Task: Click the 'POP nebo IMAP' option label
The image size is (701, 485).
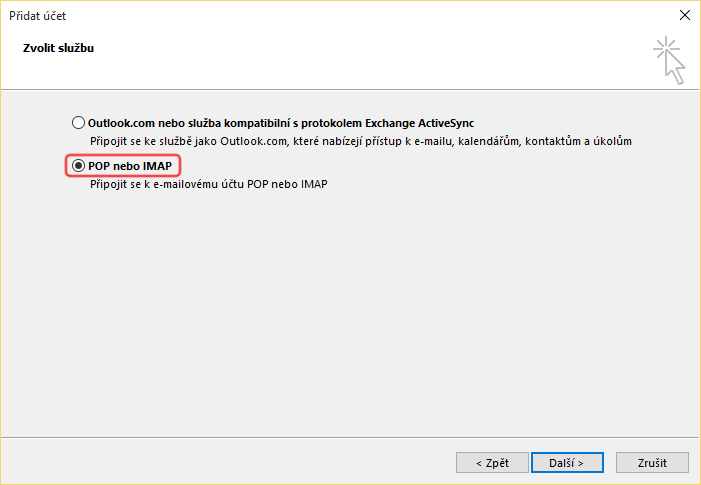Action: point(130,165)
